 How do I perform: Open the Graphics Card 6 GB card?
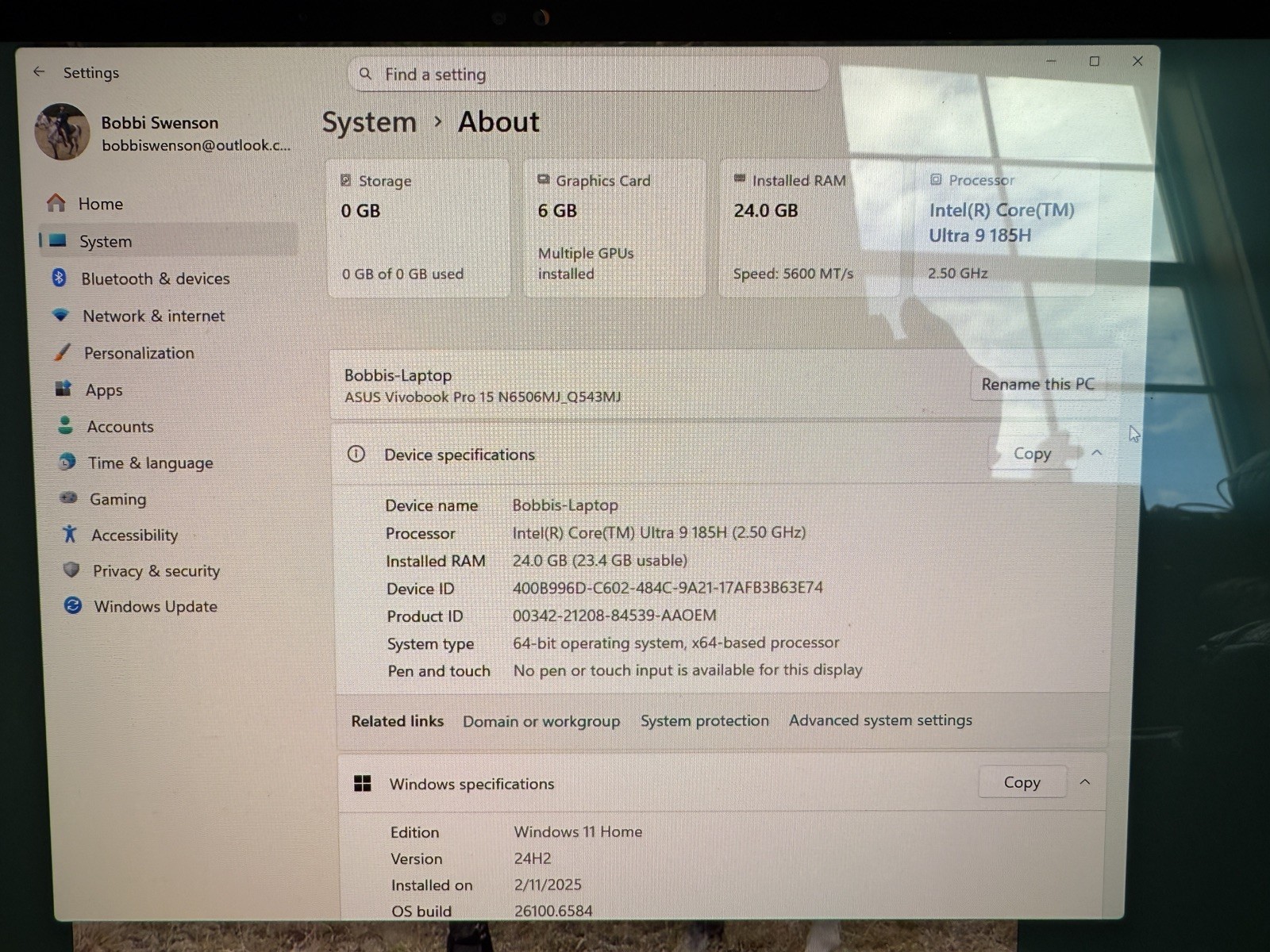(x=614, y=228)
